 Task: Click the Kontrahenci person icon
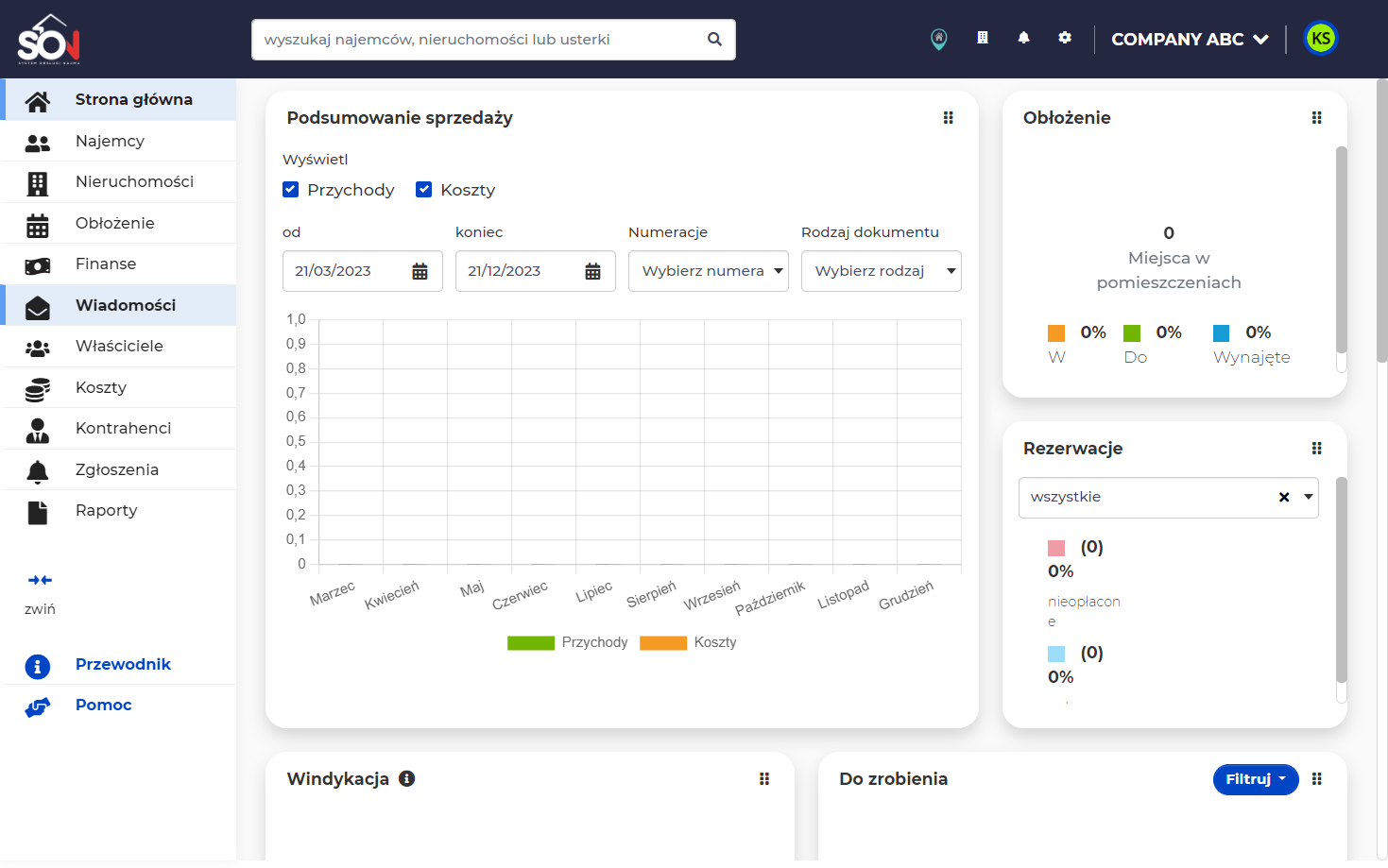pyautogui.click(x=38, y=430)
